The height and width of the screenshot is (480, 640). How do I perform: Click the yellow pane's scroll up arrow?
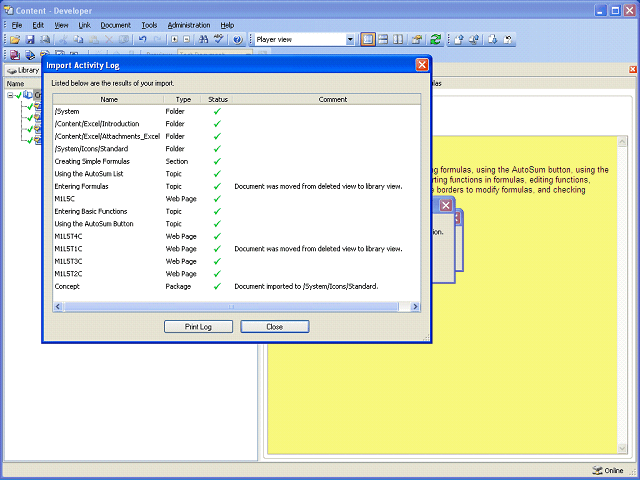click(x=622, y=142)
